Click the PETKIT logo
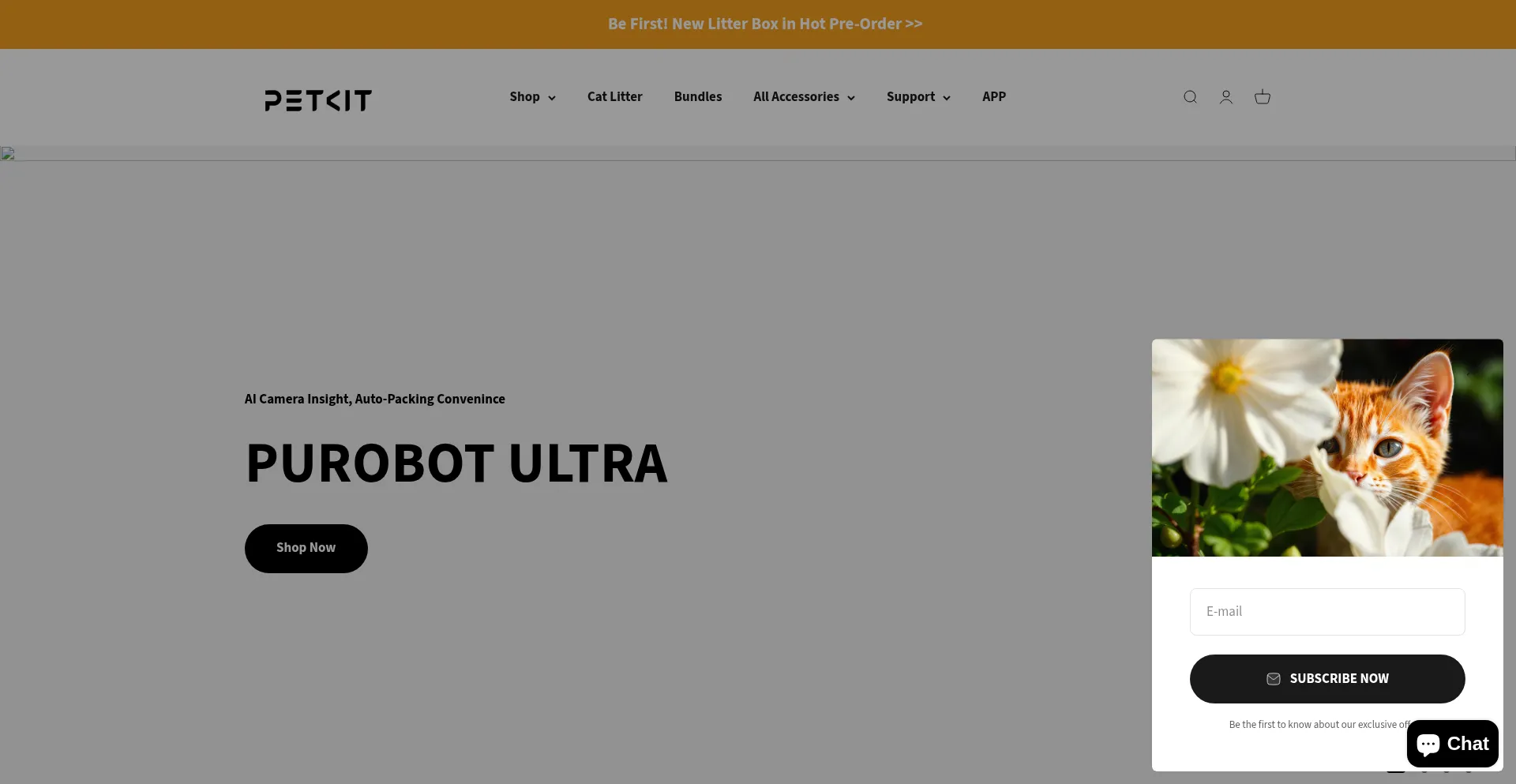The image size is (1516, 784). click(318, 100)
